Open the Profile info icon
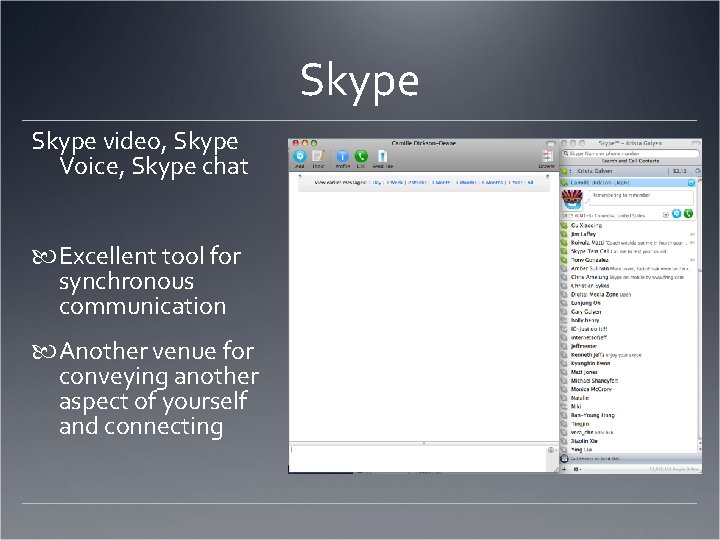The height and width of the screenshot is (540, 720). tap(343, 157)
